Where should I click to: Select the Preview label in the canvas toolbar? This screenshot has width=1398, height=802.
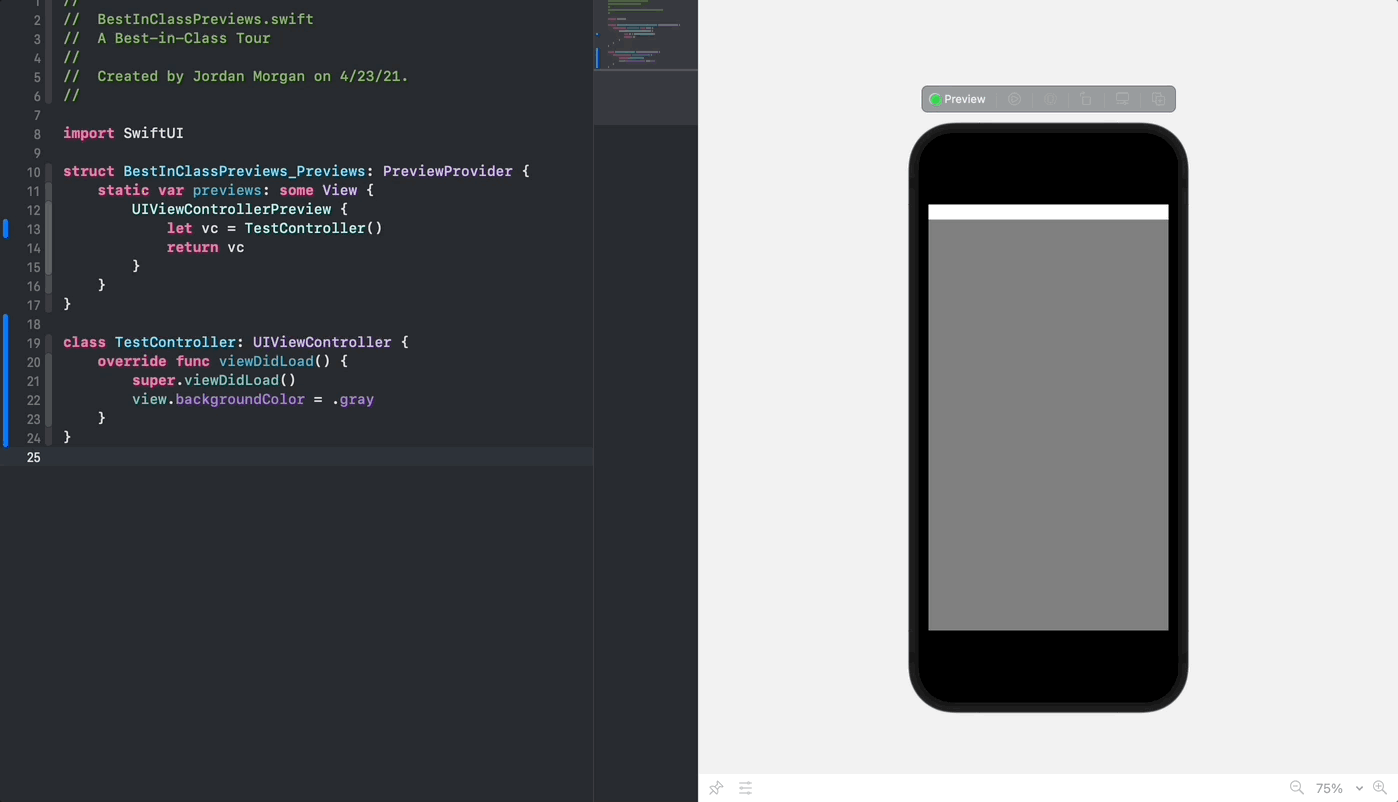coord(964,99)
